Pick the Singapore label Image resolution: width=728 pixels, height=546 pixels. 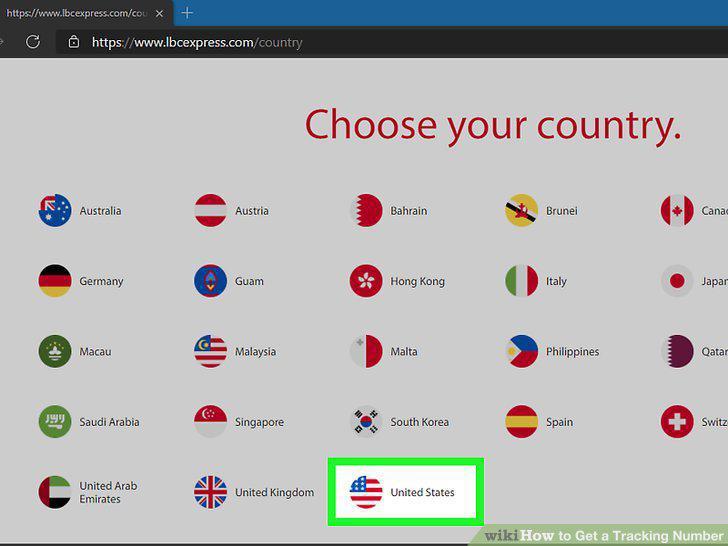point(259,422)
